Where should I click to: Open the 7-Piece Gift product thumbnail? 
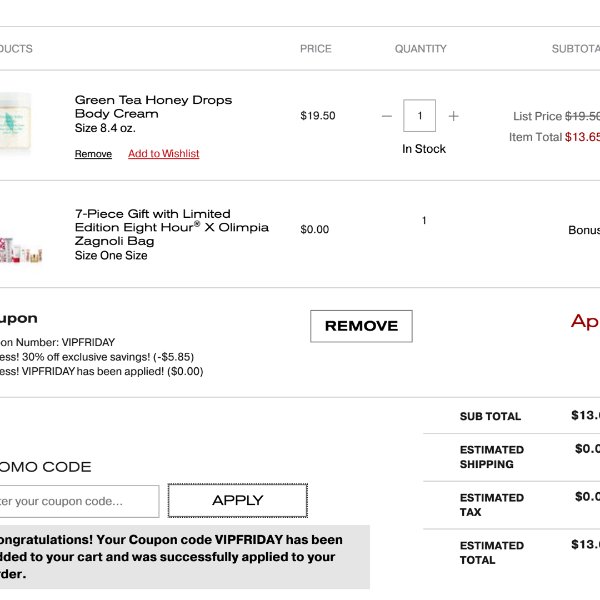coord(21,250)
